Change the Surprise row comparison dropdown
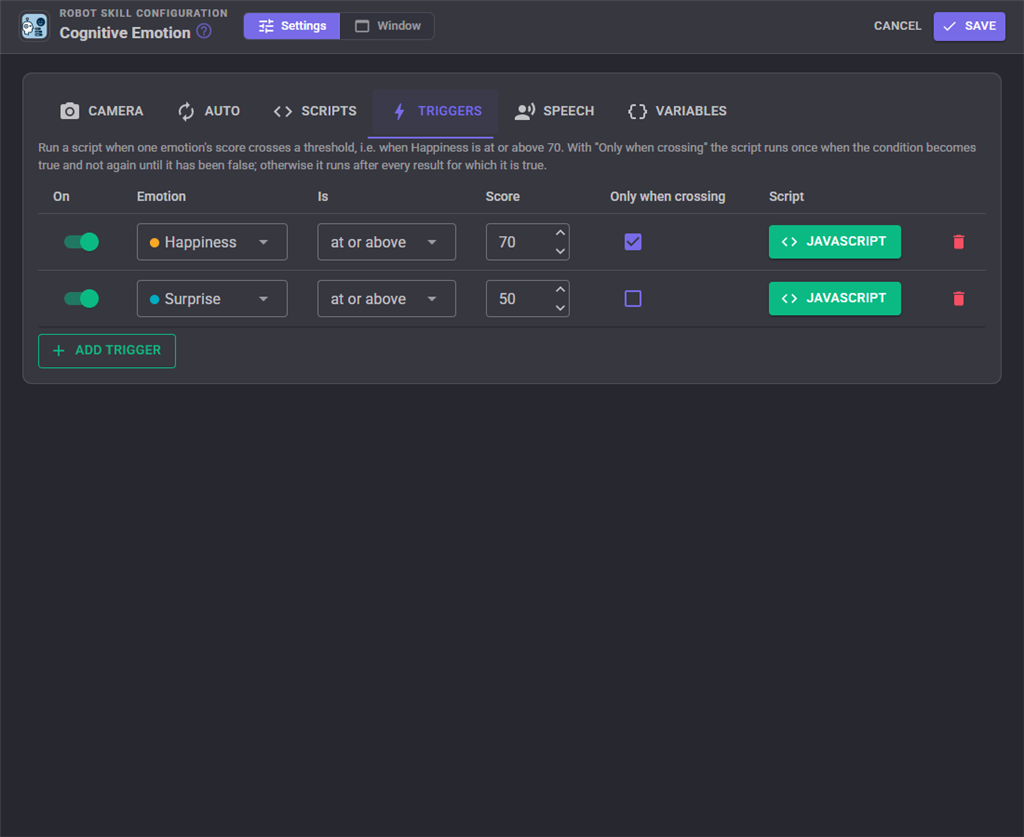1024x837 pixels. point(387,299)
